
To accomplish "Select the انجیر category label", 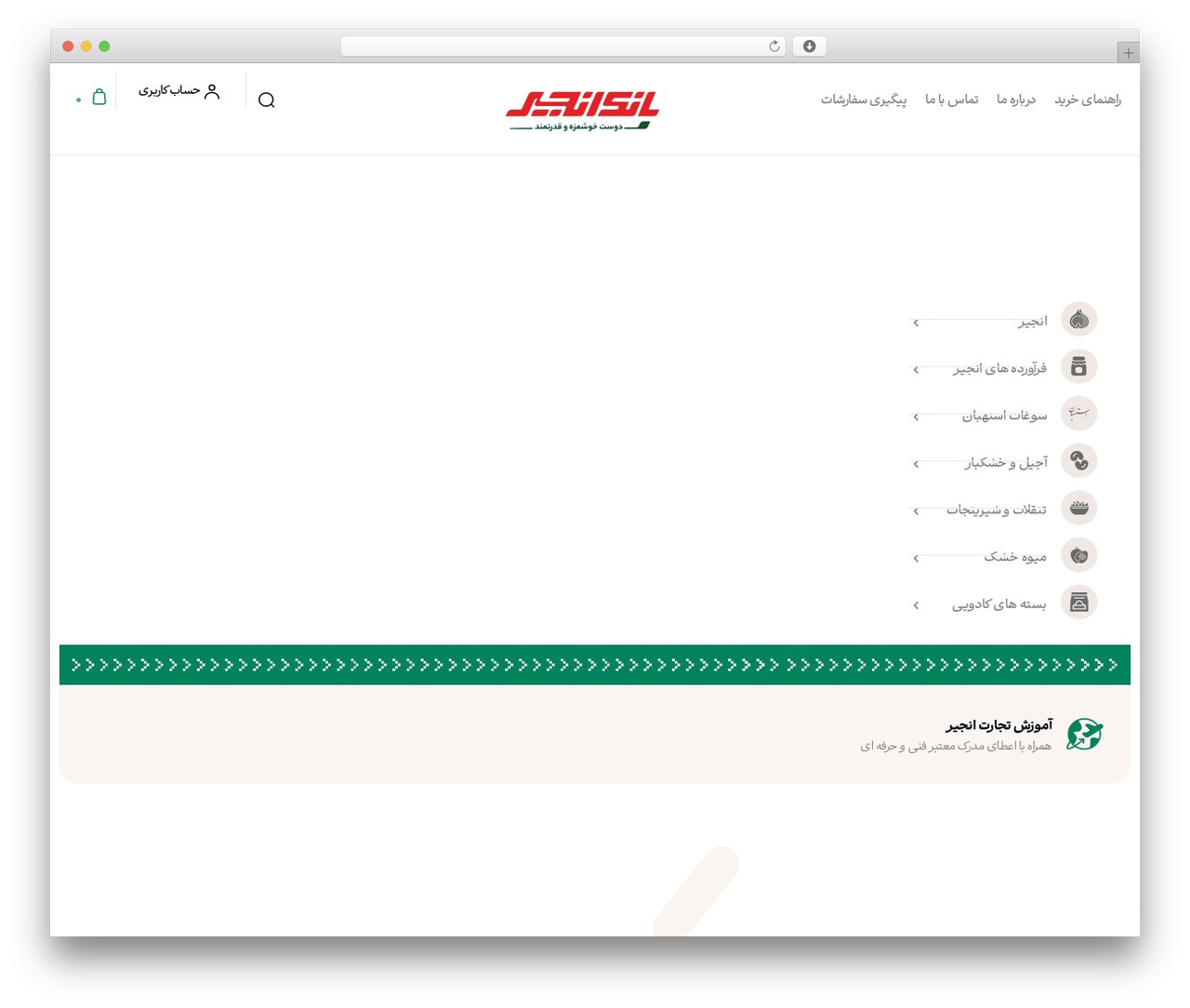I will (1032, 321).
